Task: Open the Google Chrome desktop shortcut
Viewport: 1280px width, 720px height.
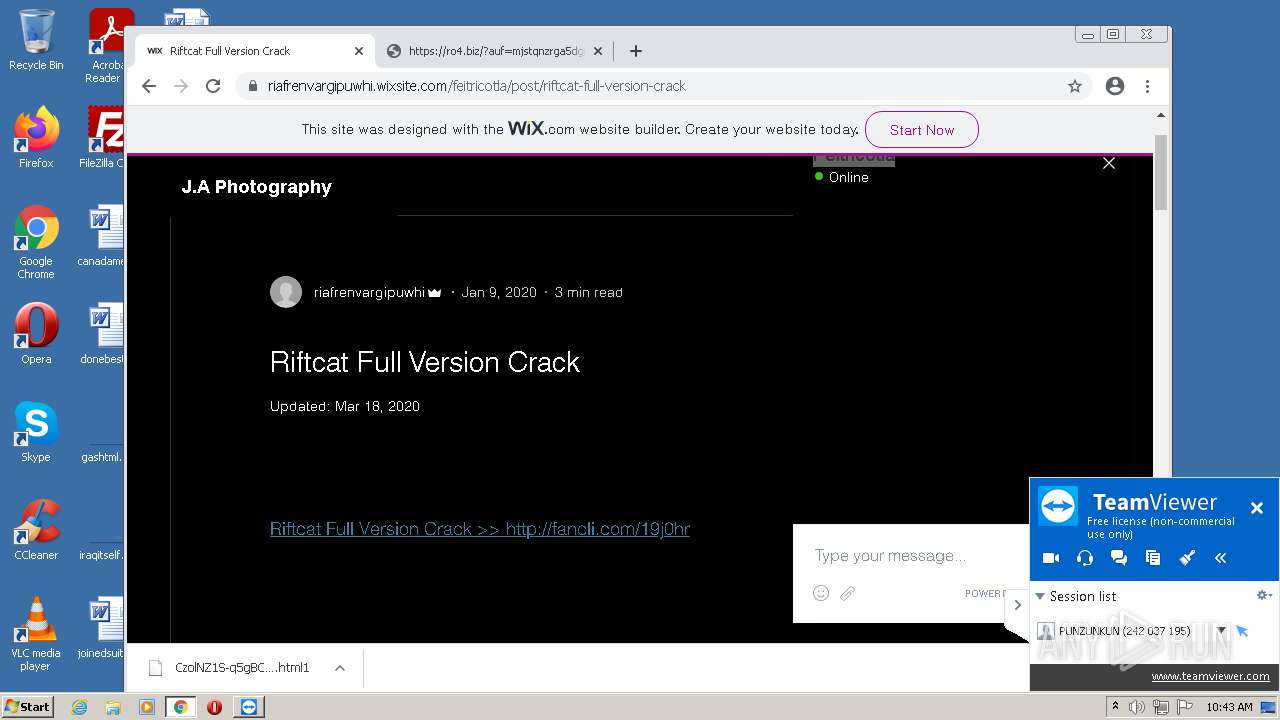Action: coord(36,242)
